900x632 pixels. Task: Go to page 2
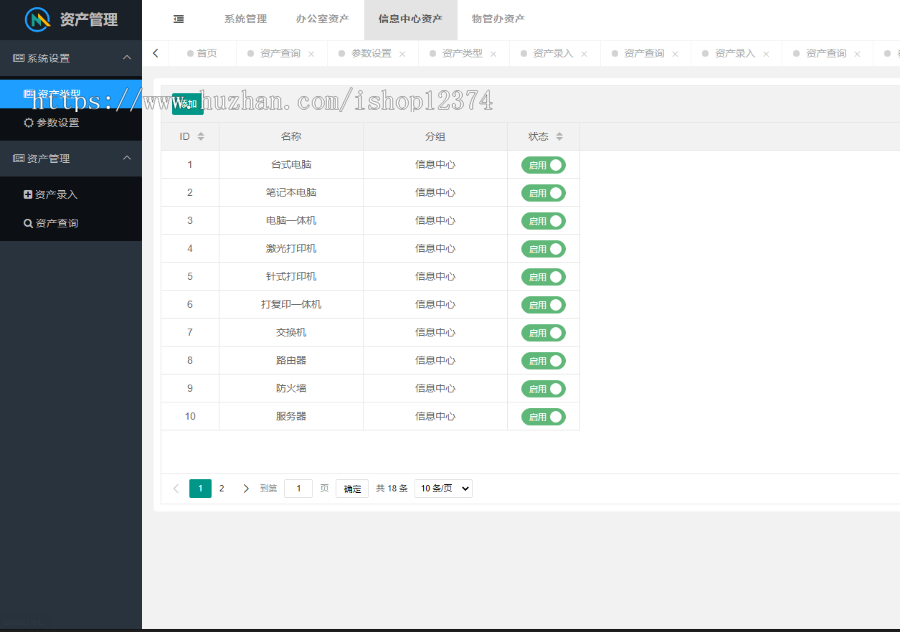[222, 488]
